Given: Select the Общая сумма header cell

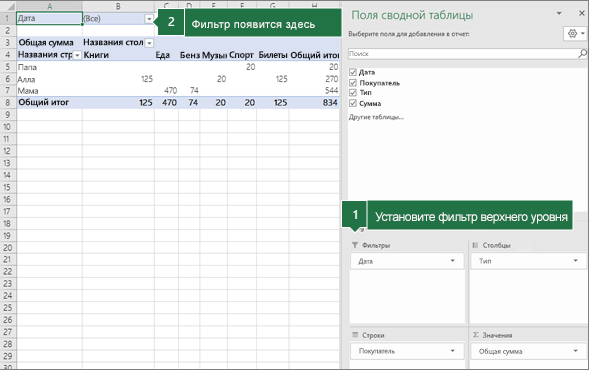Looking at the screenshot, I should [x=49, y=42].
